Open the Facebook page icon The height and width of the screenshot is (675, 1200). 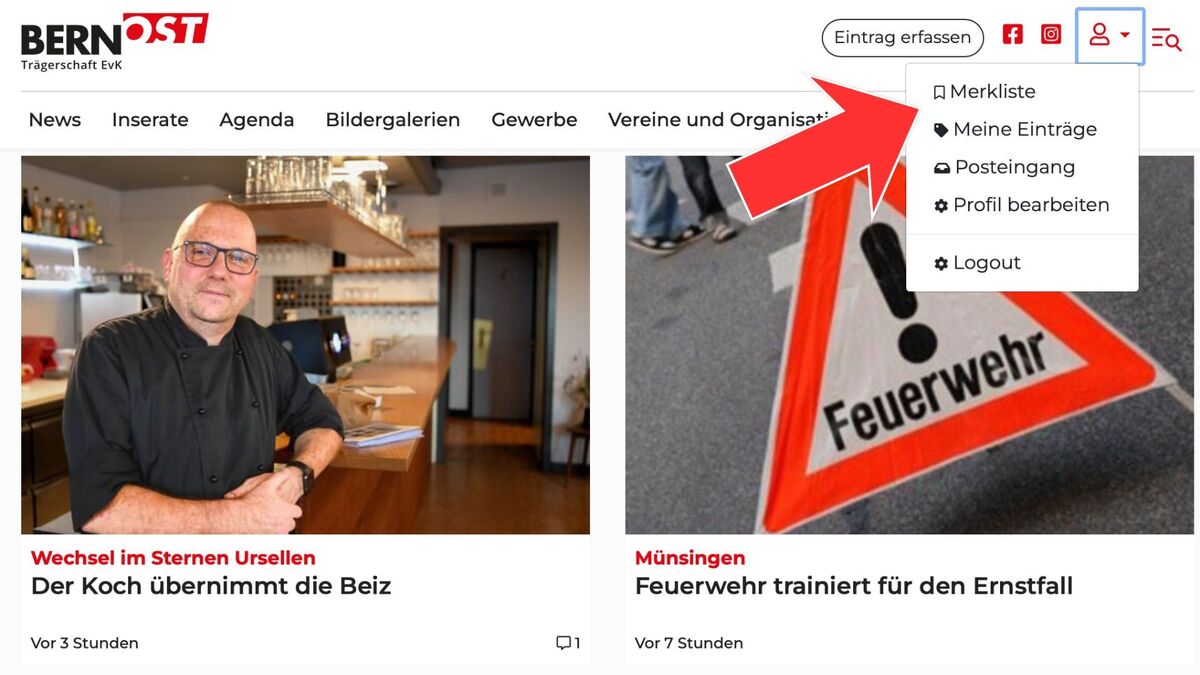[1013, 35]
